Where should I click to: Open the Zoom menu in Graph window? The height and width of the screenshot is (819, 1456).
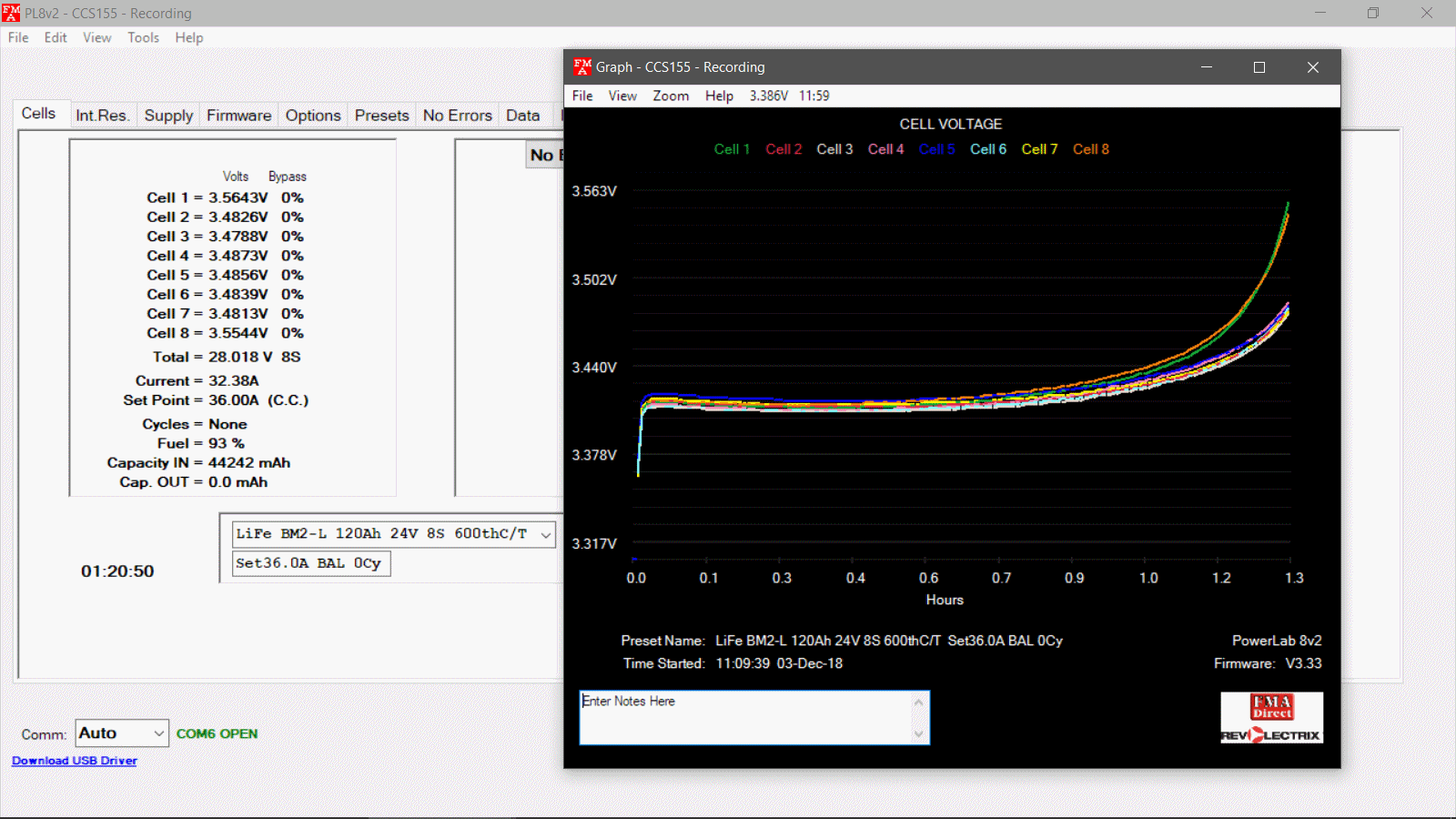coord(671,96)
